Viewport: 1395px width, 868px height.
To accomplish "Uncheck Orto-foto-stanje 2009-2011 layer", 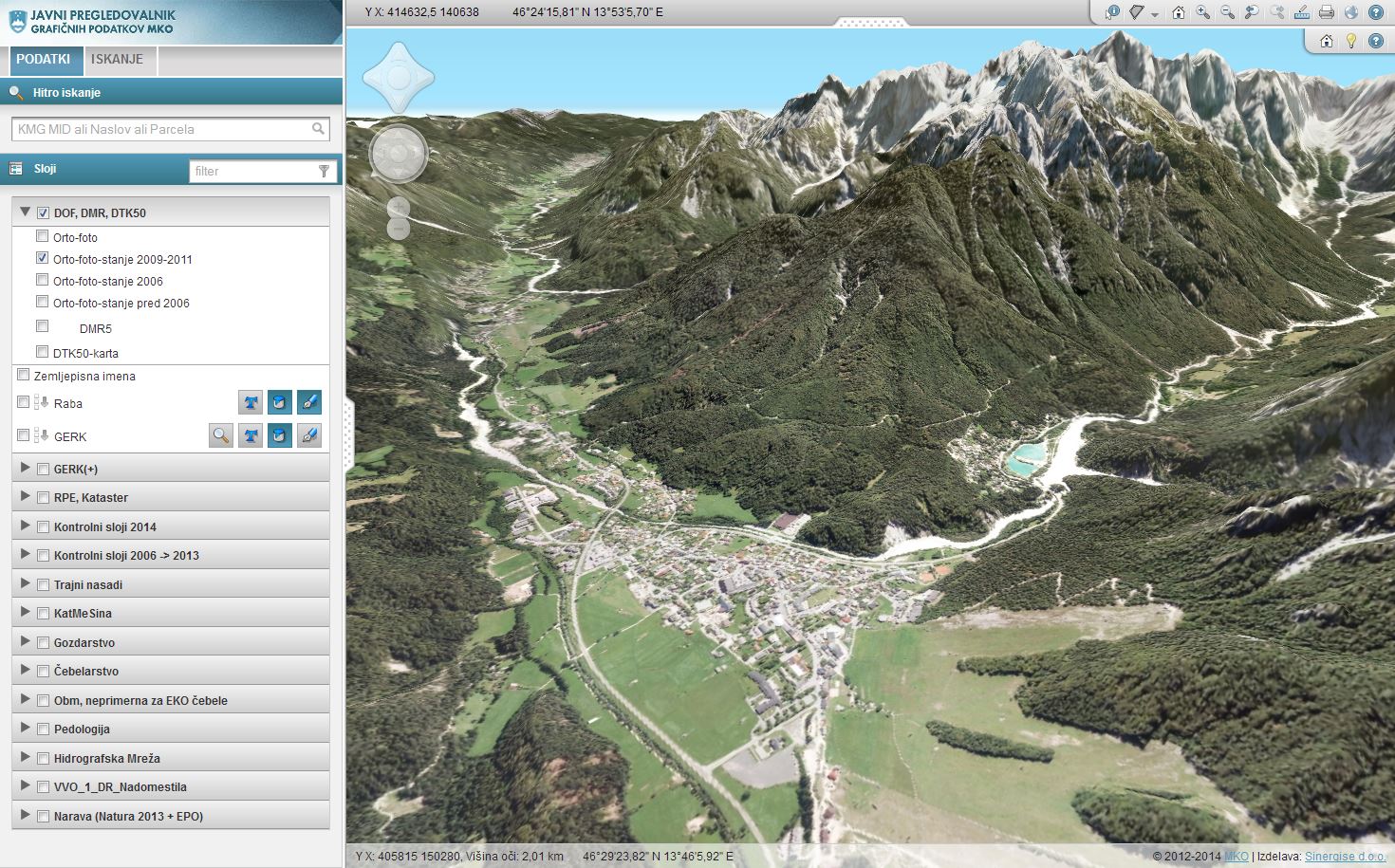I will 42,258.
